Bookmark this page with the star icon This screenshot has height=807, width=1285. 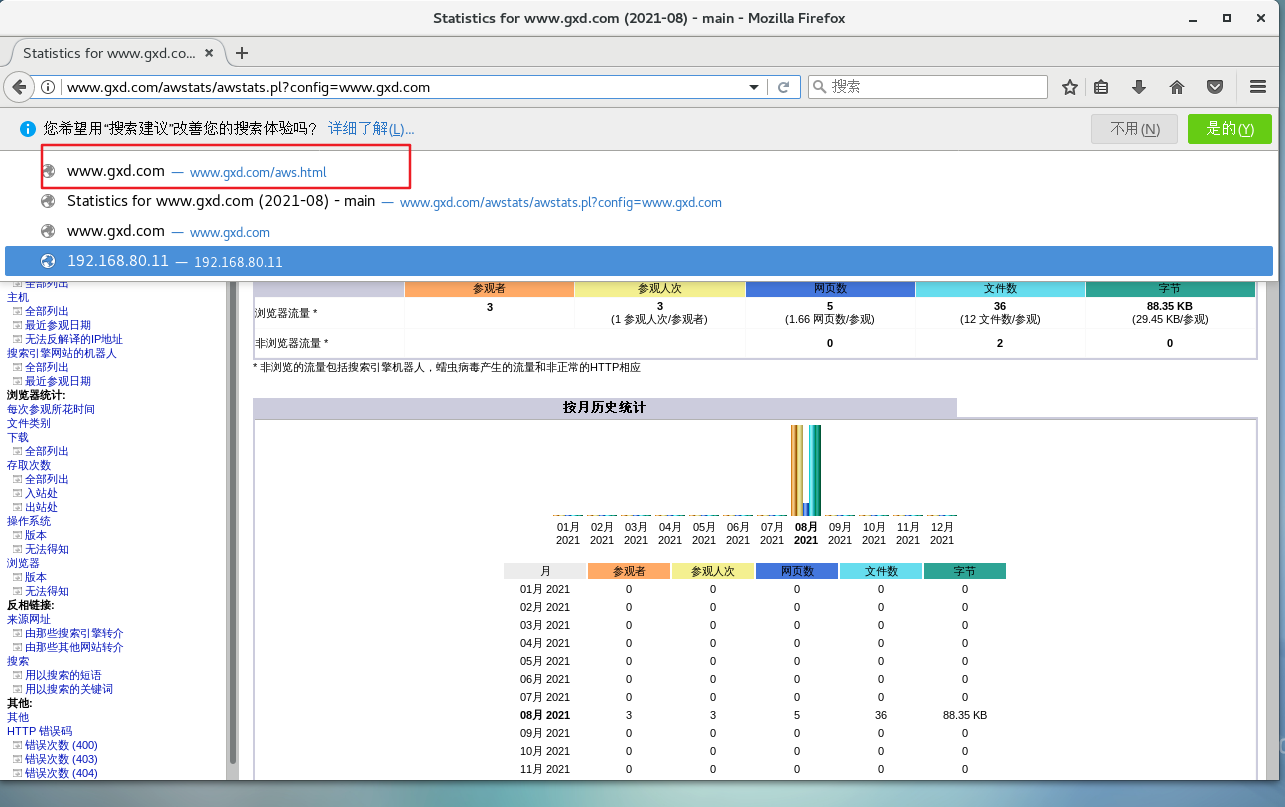pos(1069,87)
